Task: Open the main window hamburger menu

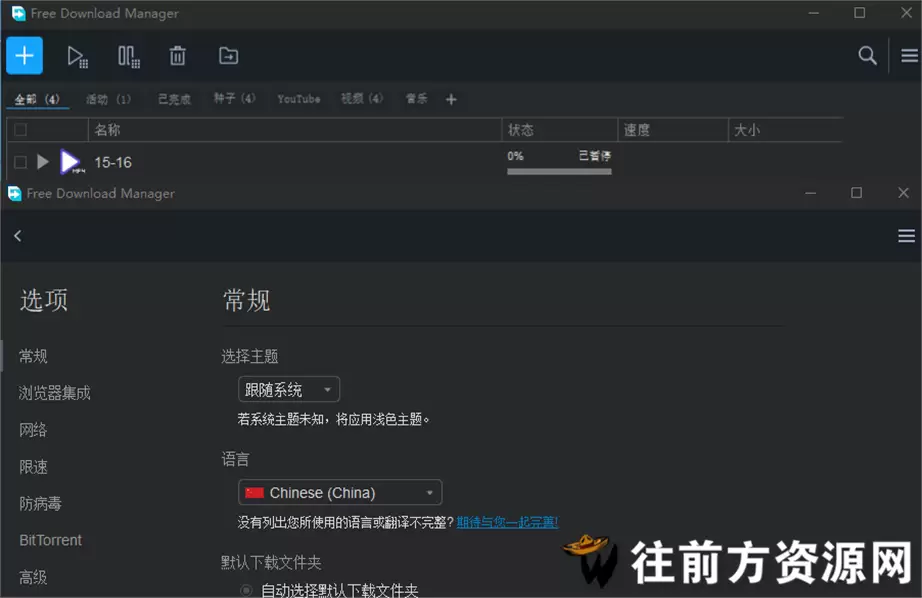Action: click(x=909, y=56)
